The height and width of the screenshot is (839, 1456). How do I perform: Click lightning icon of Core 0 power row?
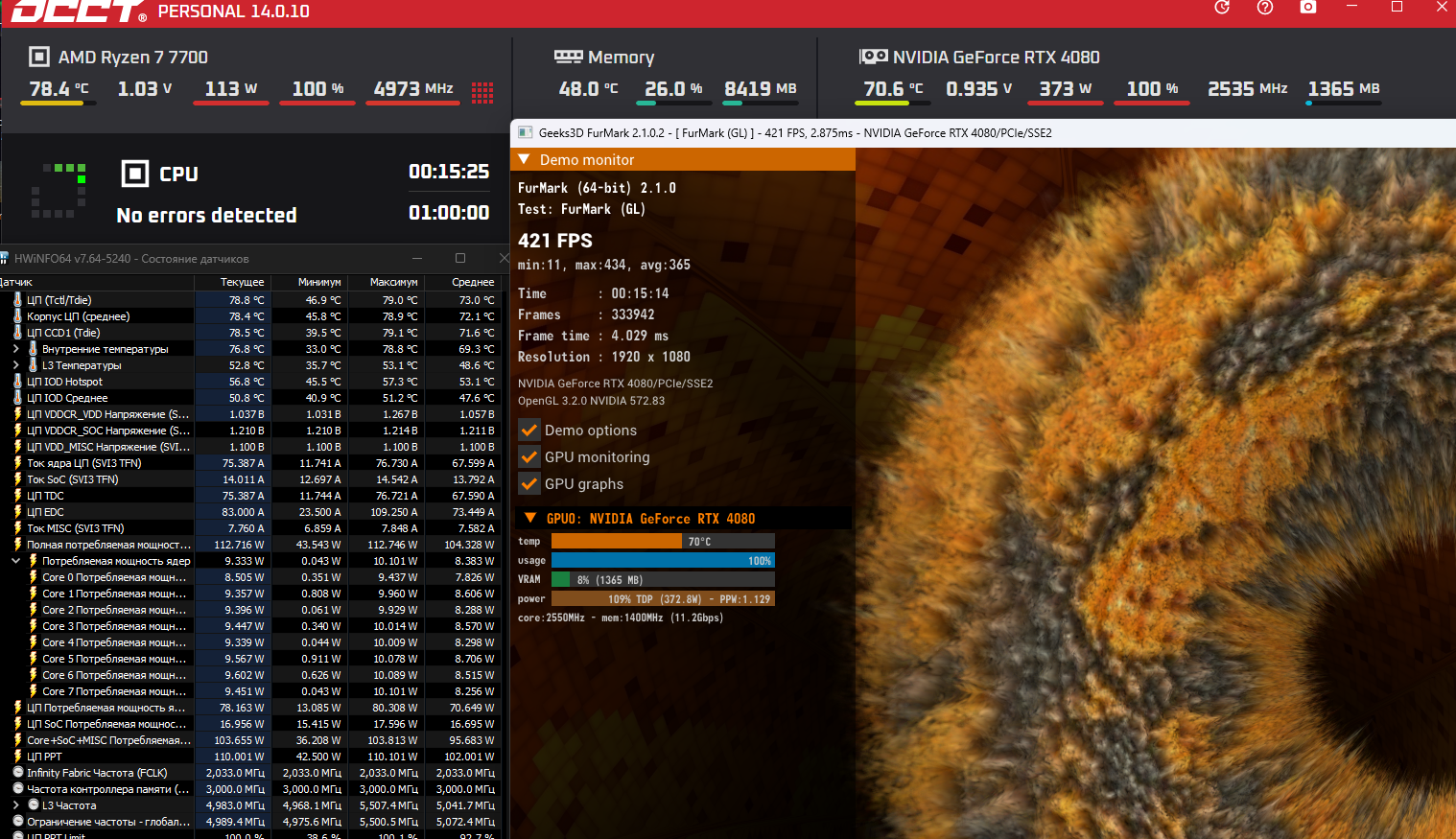pos(33,577)
